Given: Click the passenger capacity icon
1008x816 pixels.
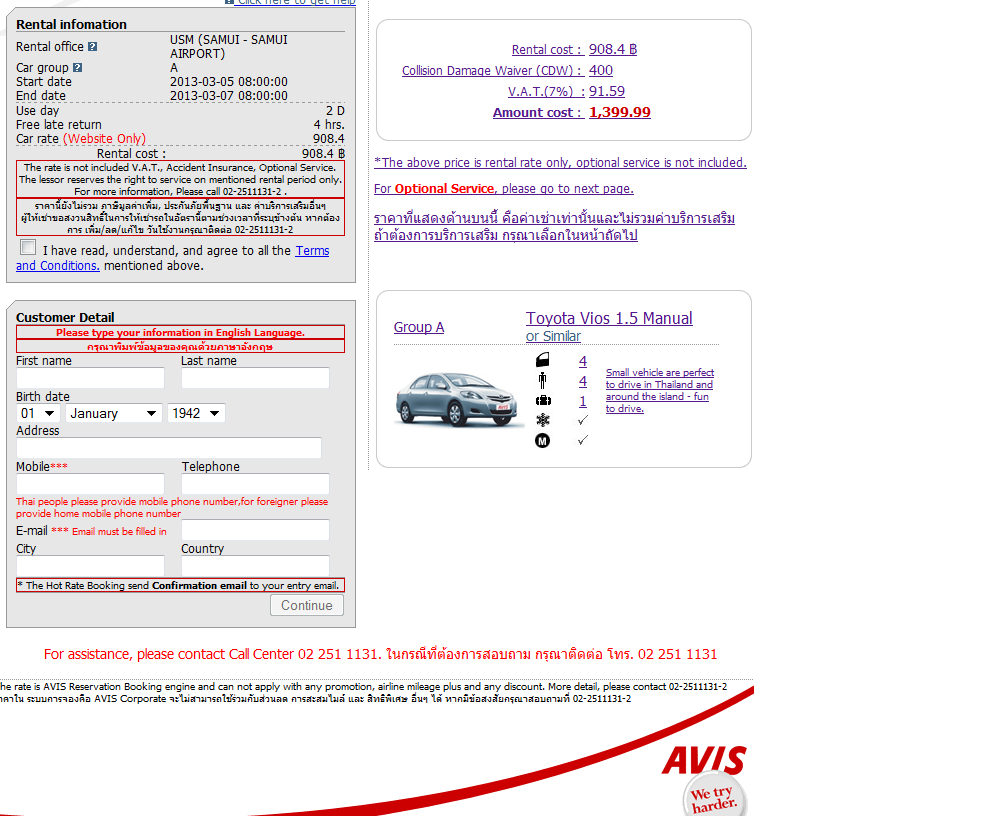Looking at the screenshot, I should (x=543, y=381).
